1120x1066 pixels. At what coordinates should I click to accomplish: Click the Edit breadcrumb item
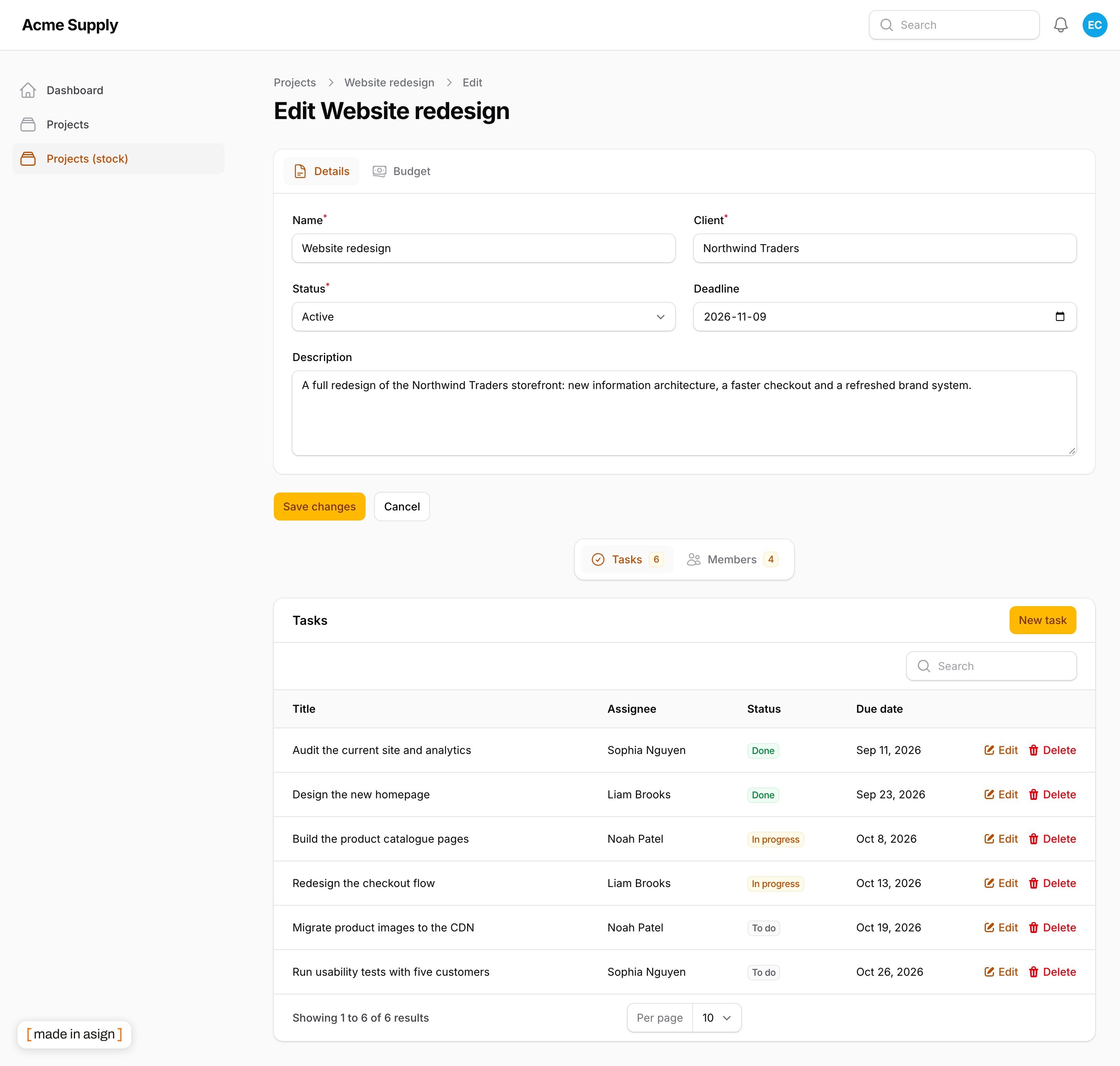(x=472, y=82)
